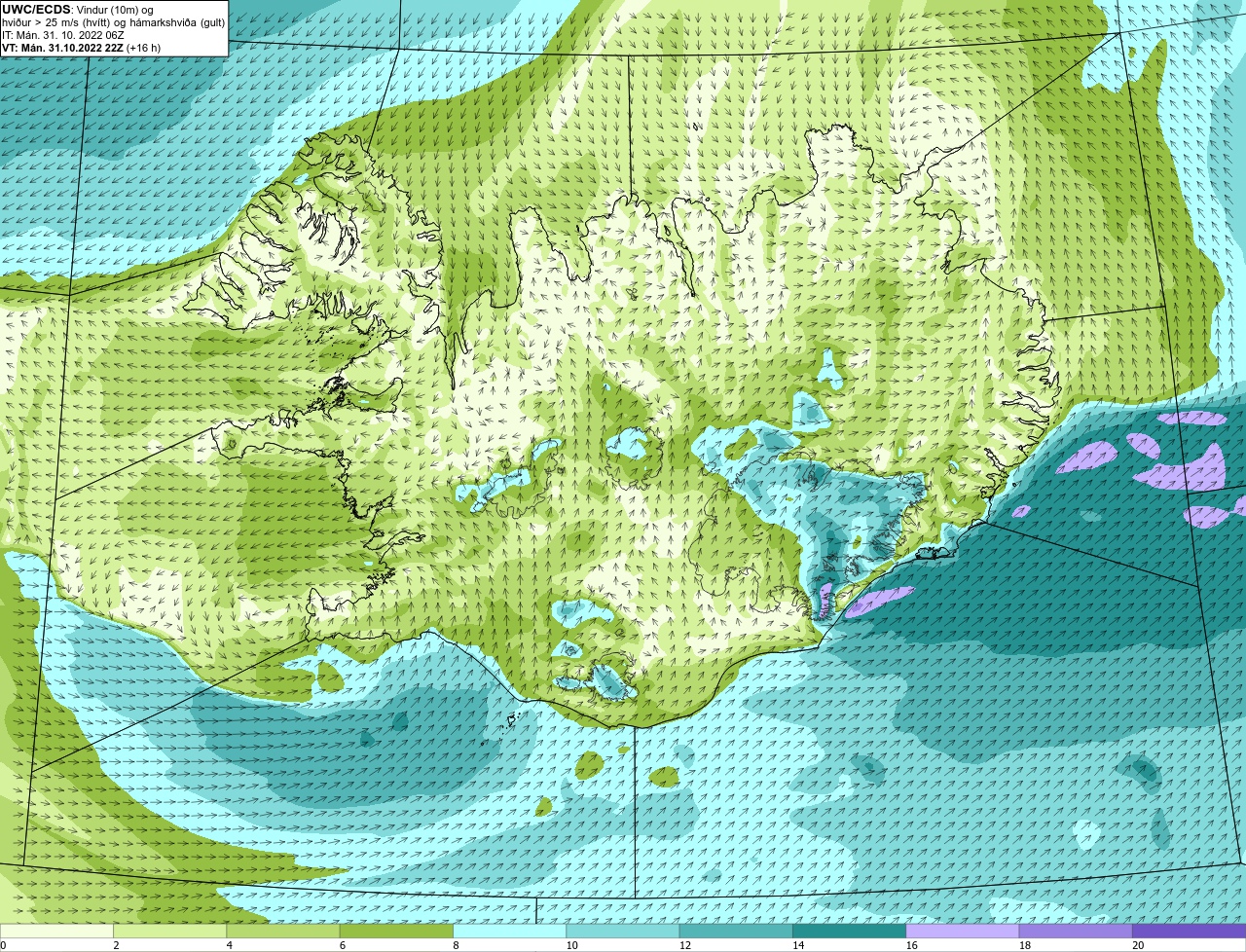
Task: Click the violet 18–20 m/s legend swatch
Action: click(1076, 932)
